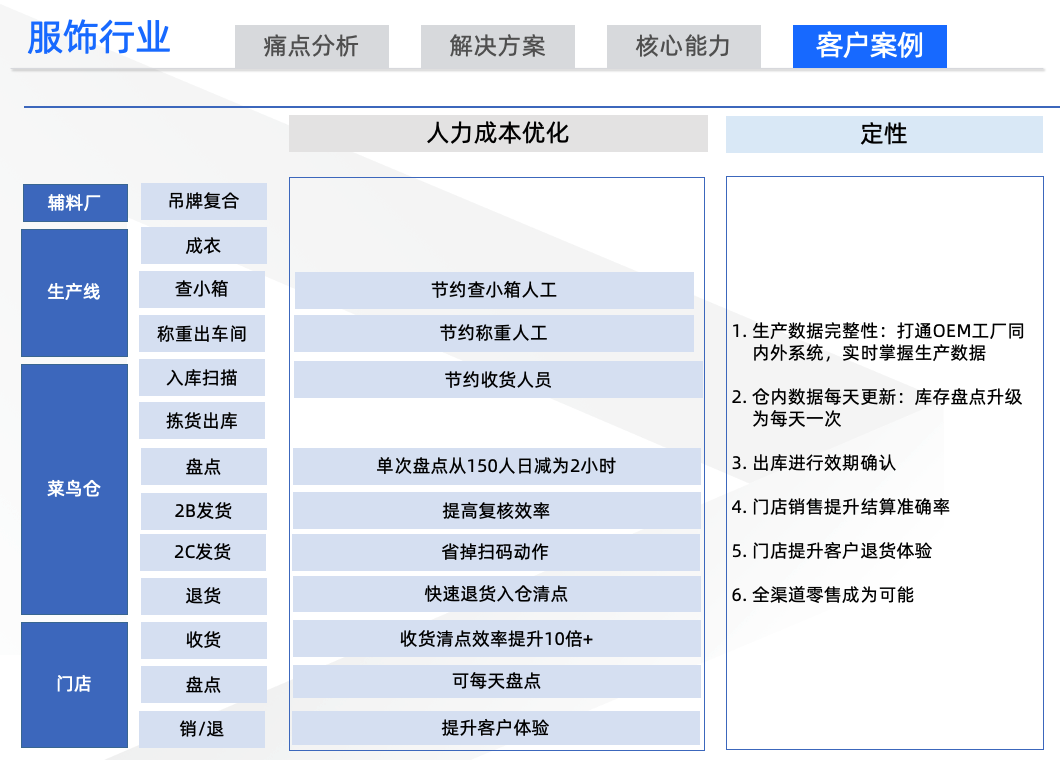The height and width of the screenshot is (760, 1060).
Task: Click the 人力成本优化 column header
Action: pyautogui.click(x=497, y=133)
